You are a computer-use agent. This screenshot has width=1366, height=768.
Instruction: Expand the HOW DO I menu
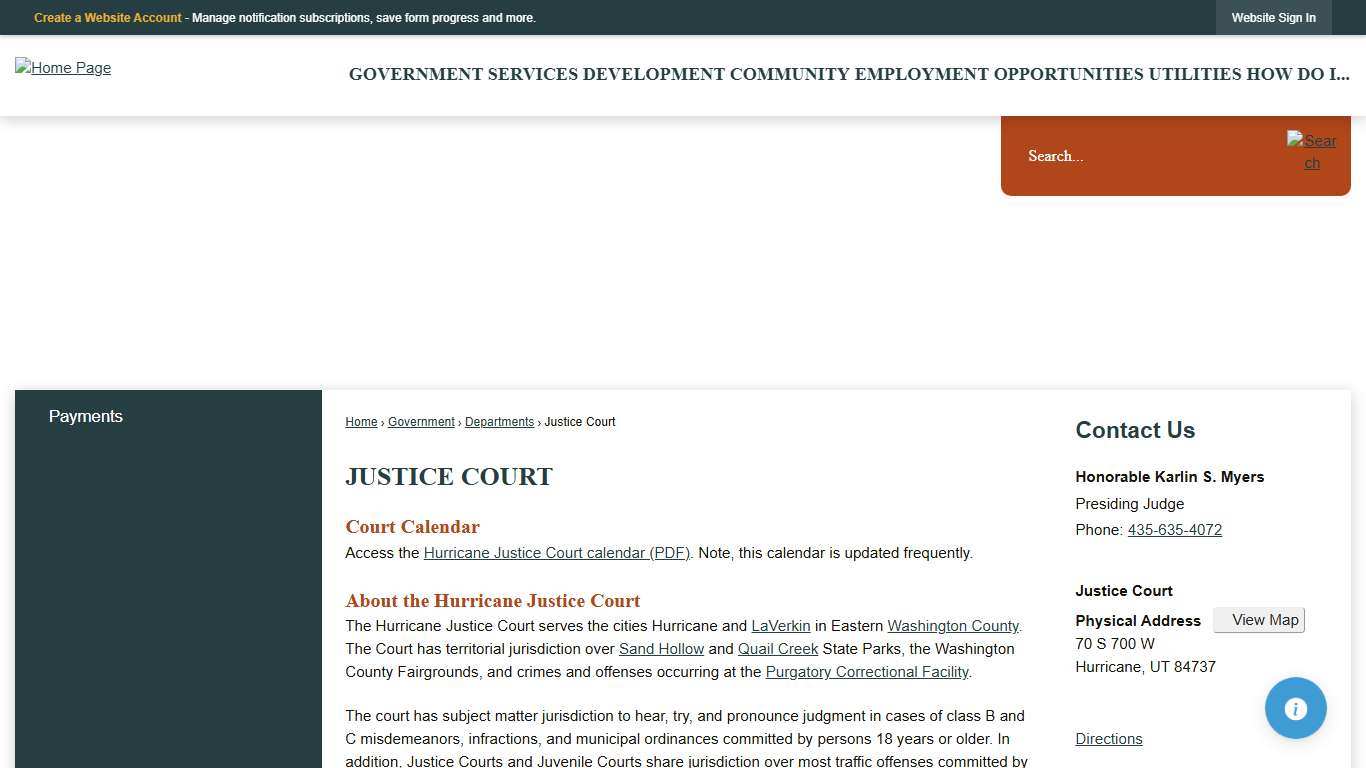(x=1297, y=74)
